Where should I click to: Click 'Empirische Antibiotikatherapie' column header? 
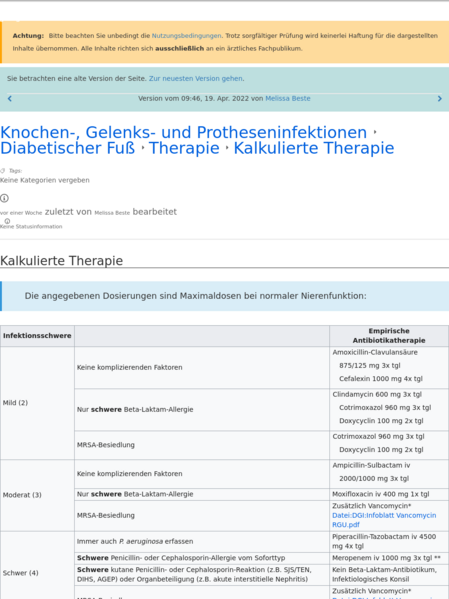(x=389, y=335)
